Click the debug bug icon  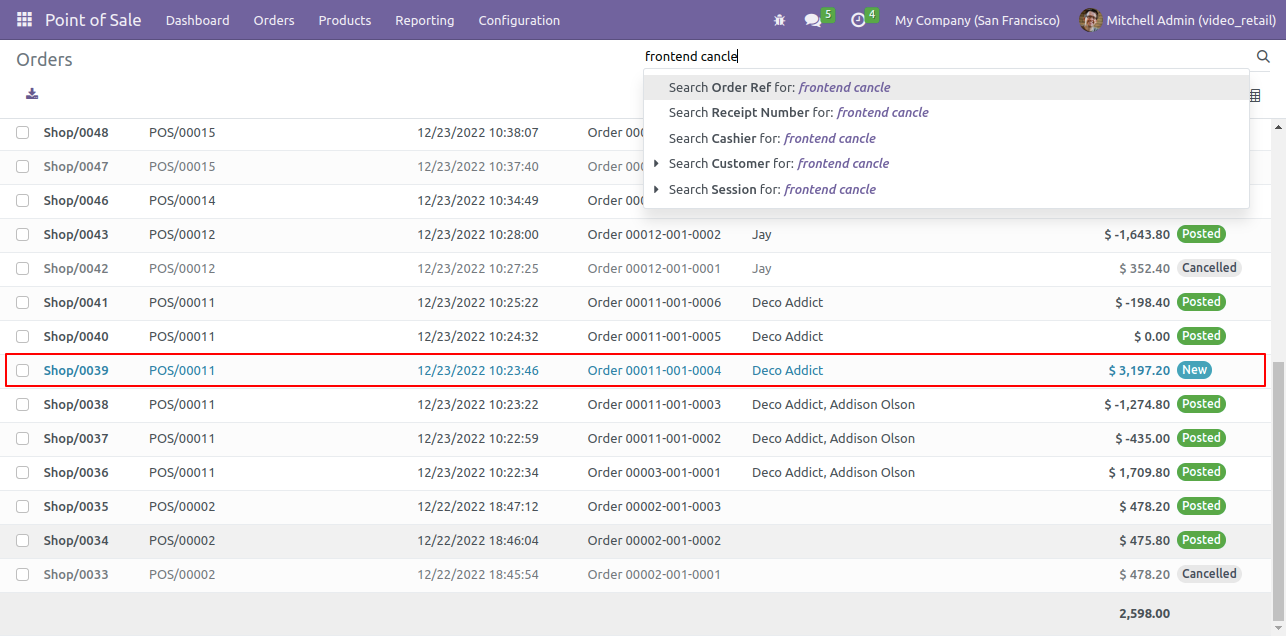click(780, 20)
